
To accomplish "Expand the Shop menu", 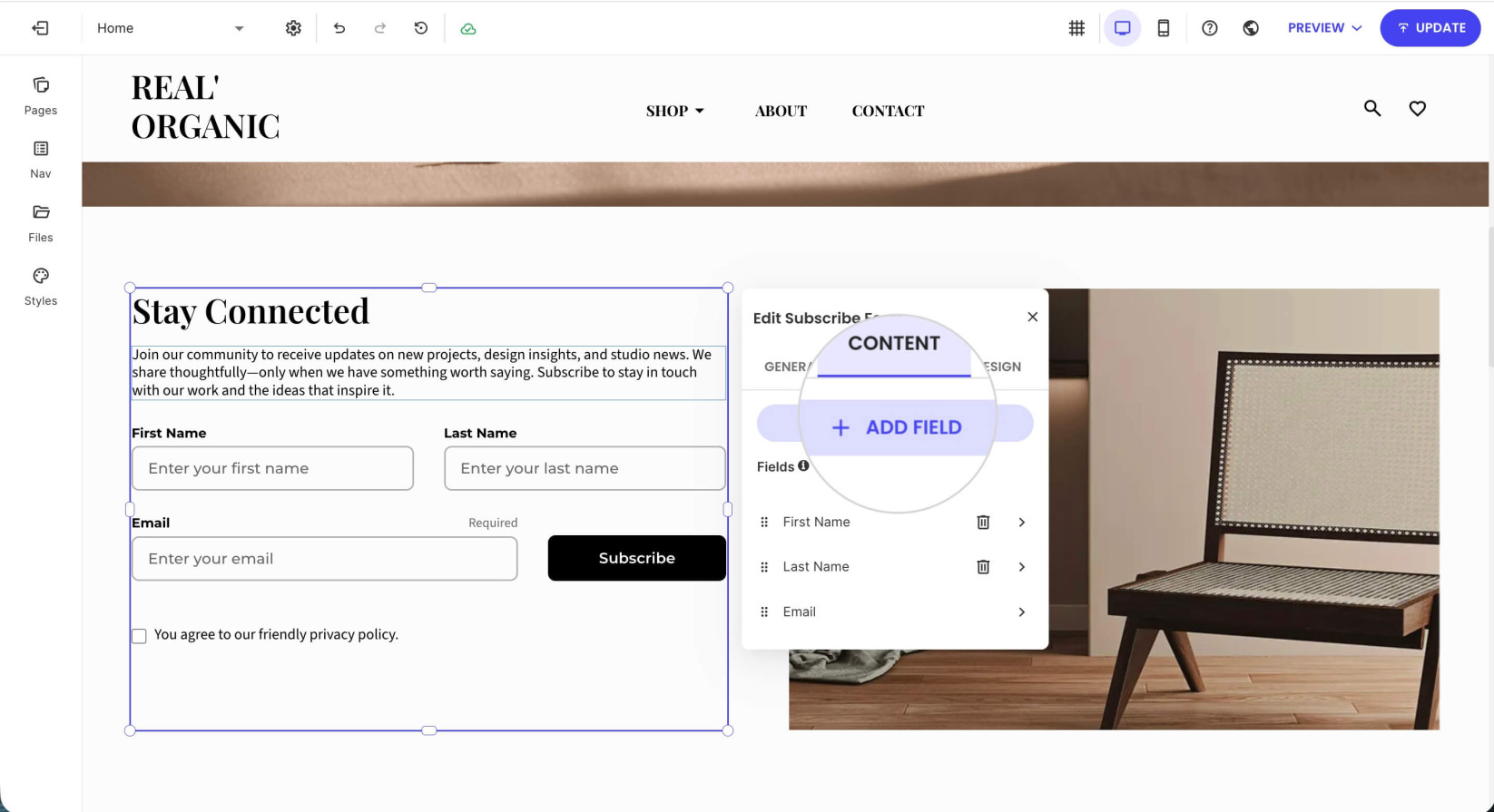I will [x=675, y=111].
